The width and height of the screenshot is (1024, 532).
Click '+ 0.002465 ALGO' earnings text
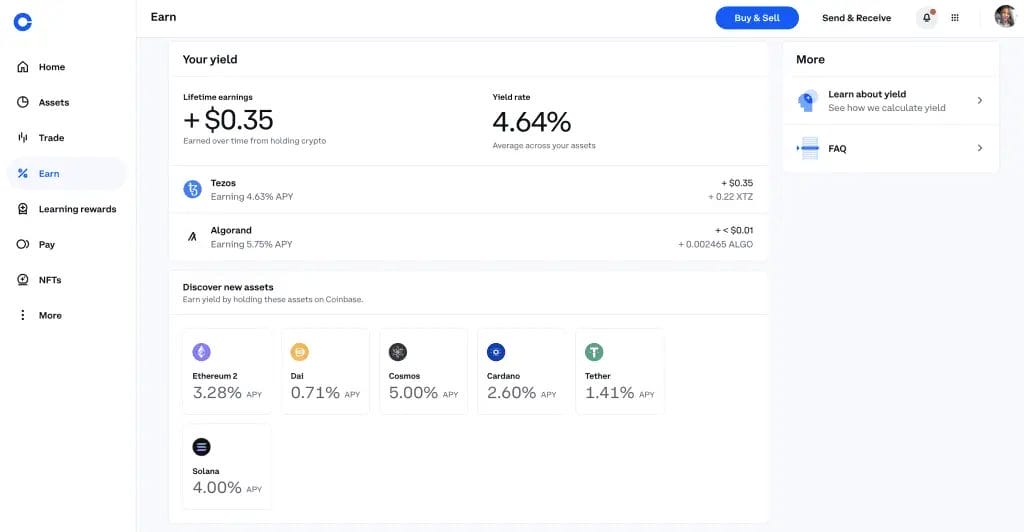(x=715, y=244)
